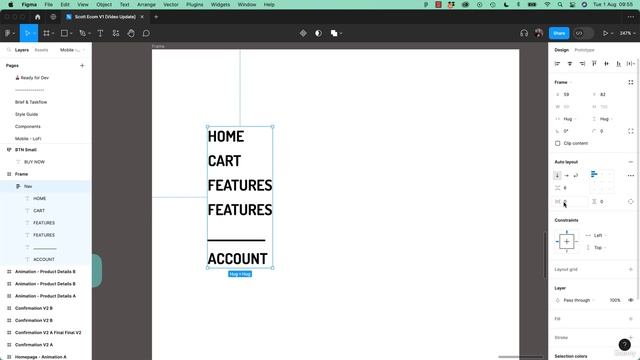
Task: Click the Align horizontal centers icon
Action: coord(570,64)
